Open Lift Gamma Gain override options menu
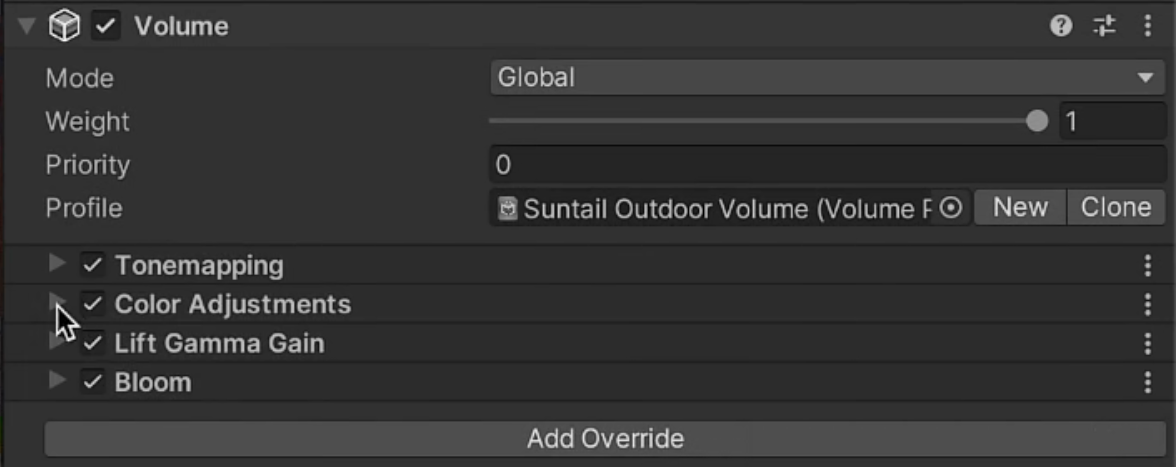Image resolution: width=1176 pixels, height=467 pixels. pos(1147,344)
